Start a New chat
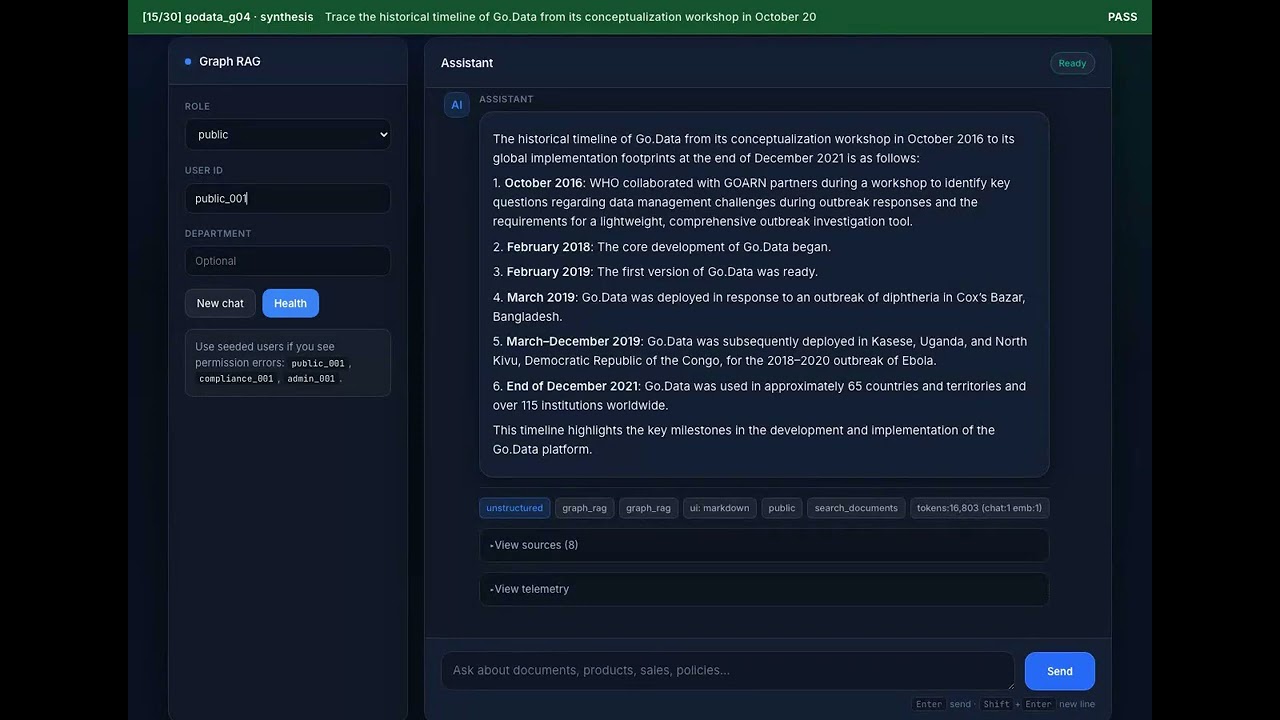This screenshot has width=1280, height=720. coord(220,303)
